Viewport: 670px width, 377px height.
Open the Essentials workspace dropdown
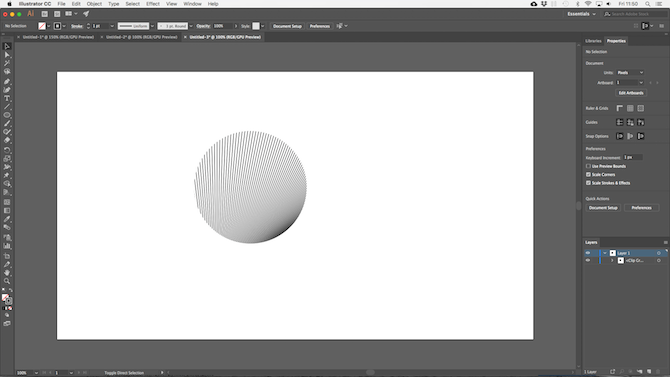(581, 14)
